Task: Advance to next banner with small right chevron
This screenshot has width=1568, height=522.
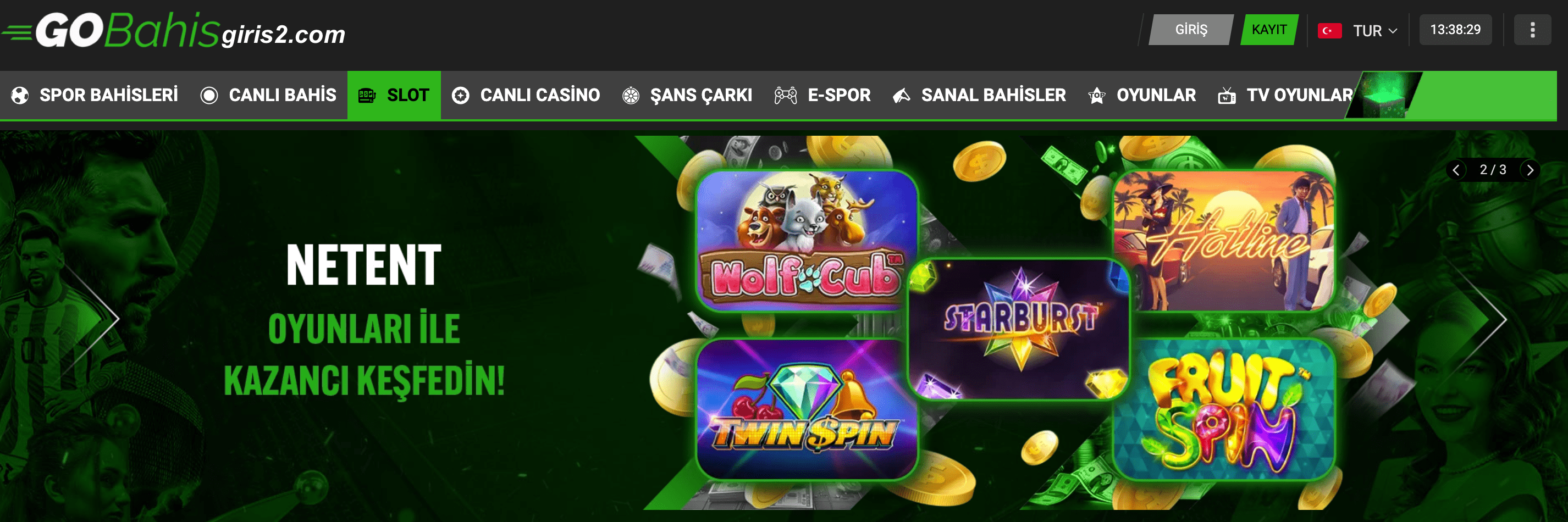Action: [1530, 170]
